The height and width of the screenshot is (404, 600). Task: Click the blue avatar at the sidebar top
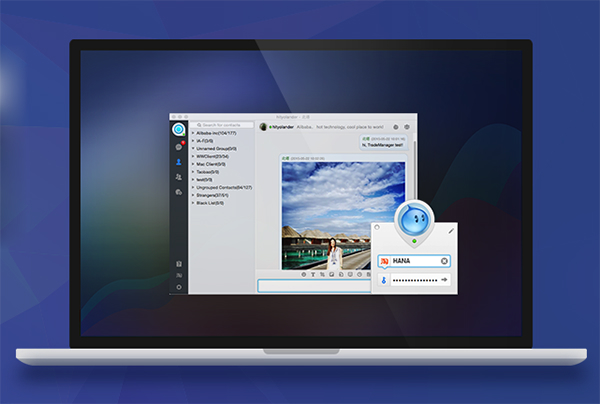pos(178,128)
